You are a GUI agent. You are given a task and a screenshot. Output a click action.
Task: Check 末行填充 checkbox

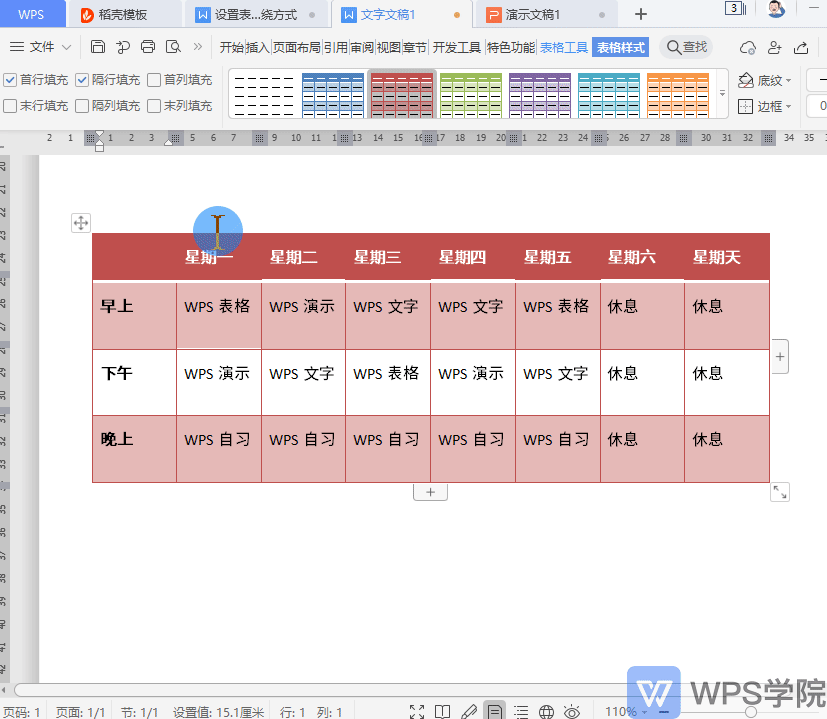click(x=10, y=106)
